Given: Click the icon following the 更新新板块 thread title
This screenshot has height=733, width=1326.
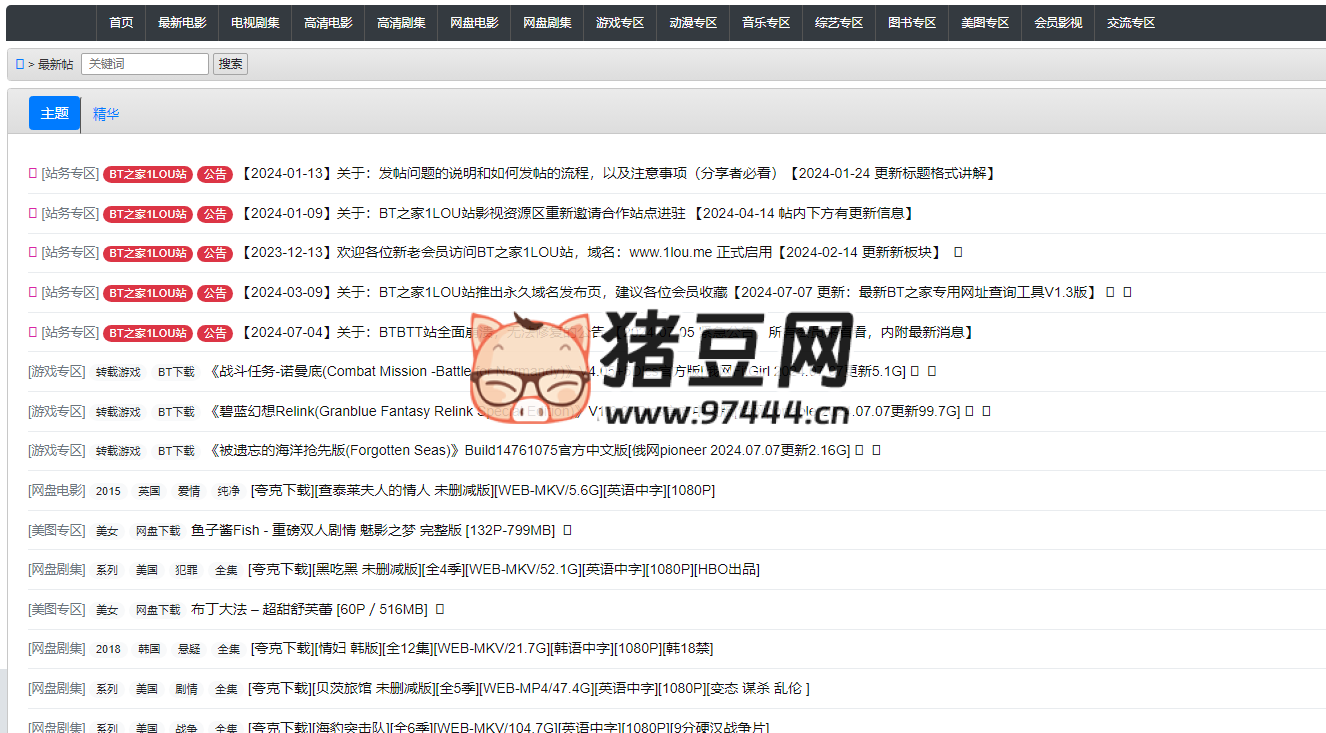Looking at the screenshot, I should 957,252.
